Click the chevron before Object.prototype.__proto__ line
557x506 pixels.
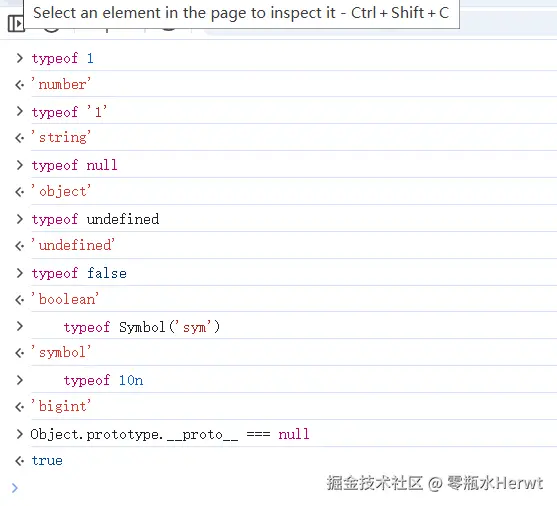[x=20, y=434]
